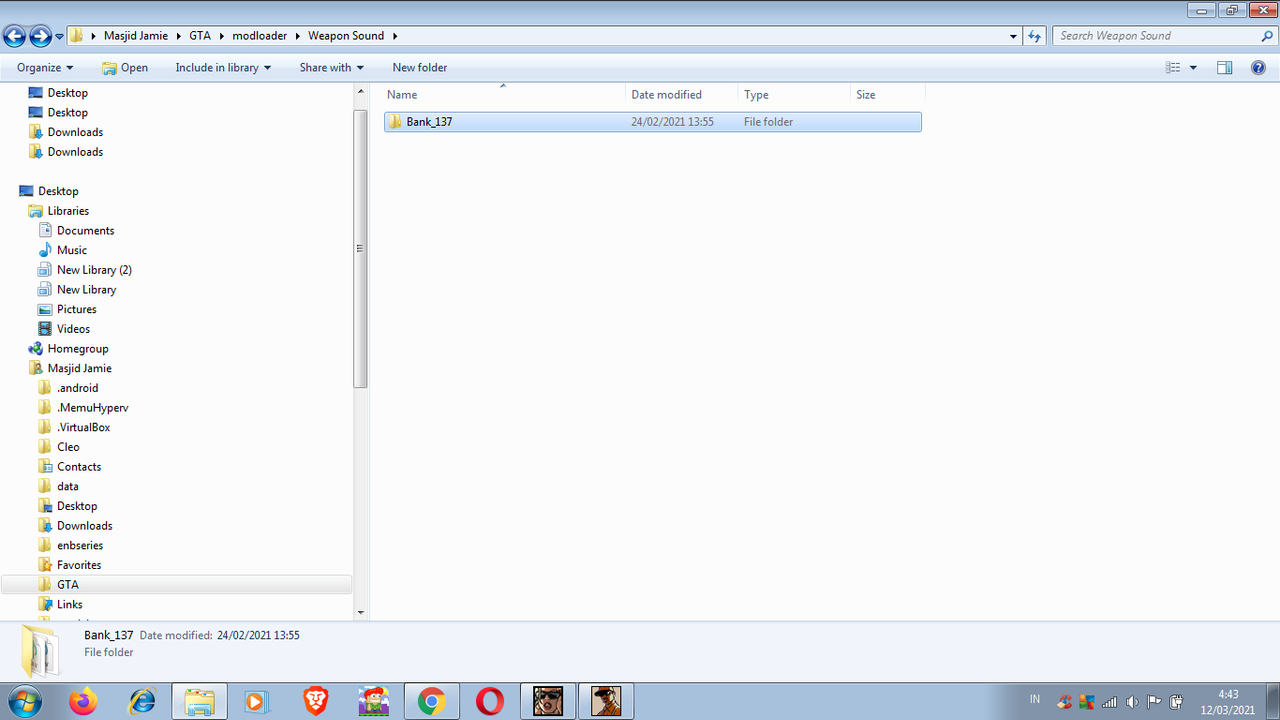The width and height of the screenshot is (1280, 720).
Task: Select Desktop root in navigation tree
Action: [x=58, y=191]
